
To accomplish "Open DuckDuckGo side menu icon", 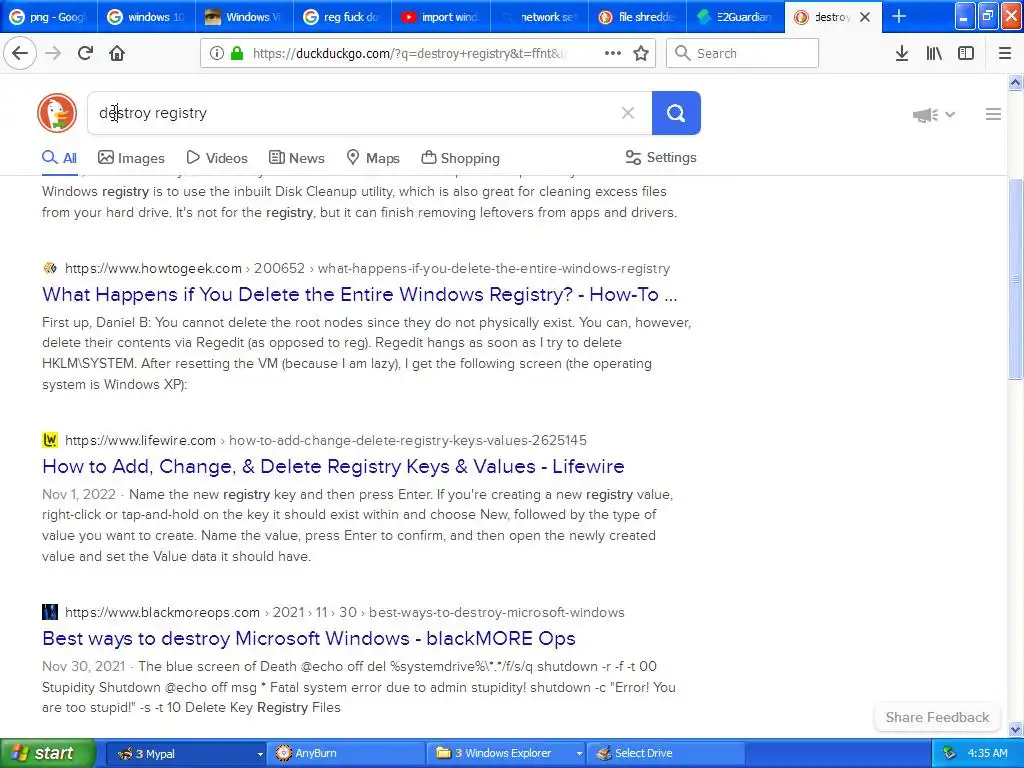I will [993, 114].
